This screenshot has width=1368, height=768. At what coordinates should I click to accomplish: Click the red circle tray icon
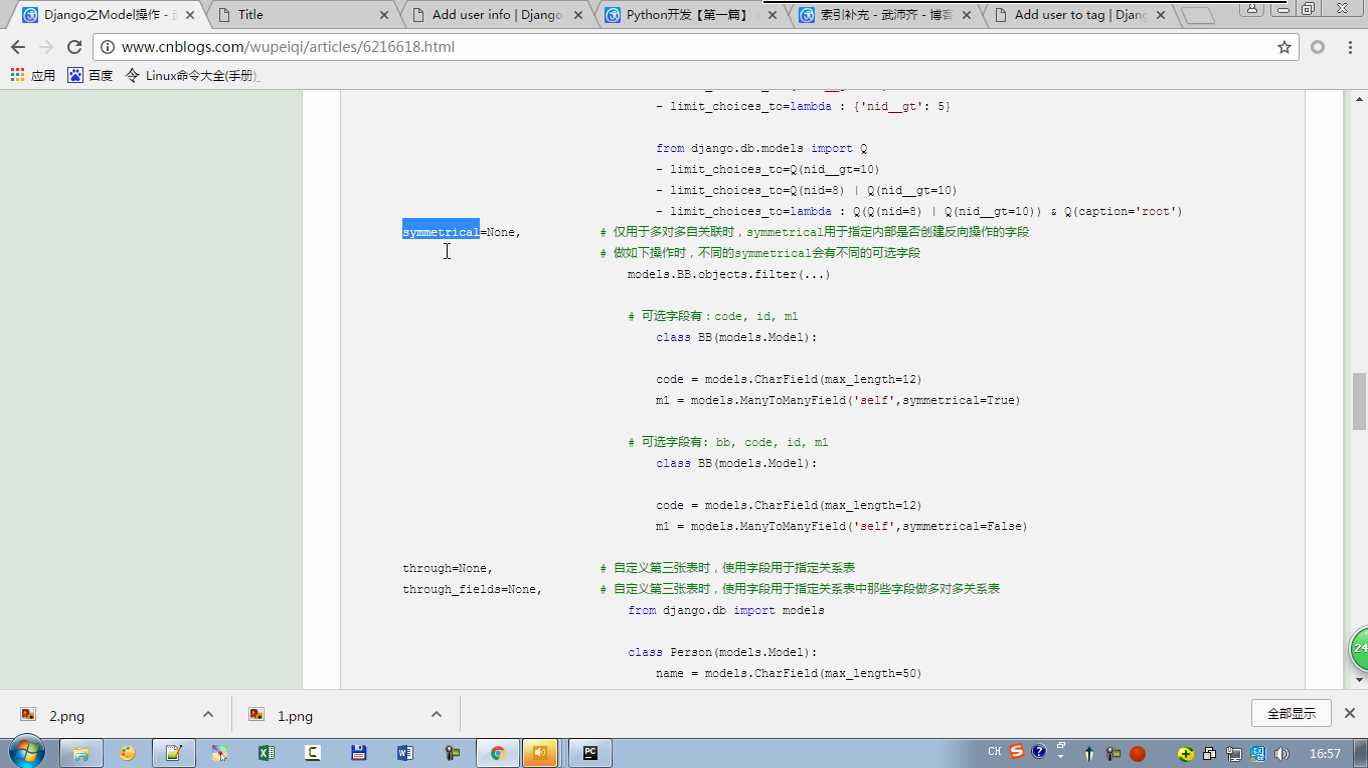click(1137, 754)
